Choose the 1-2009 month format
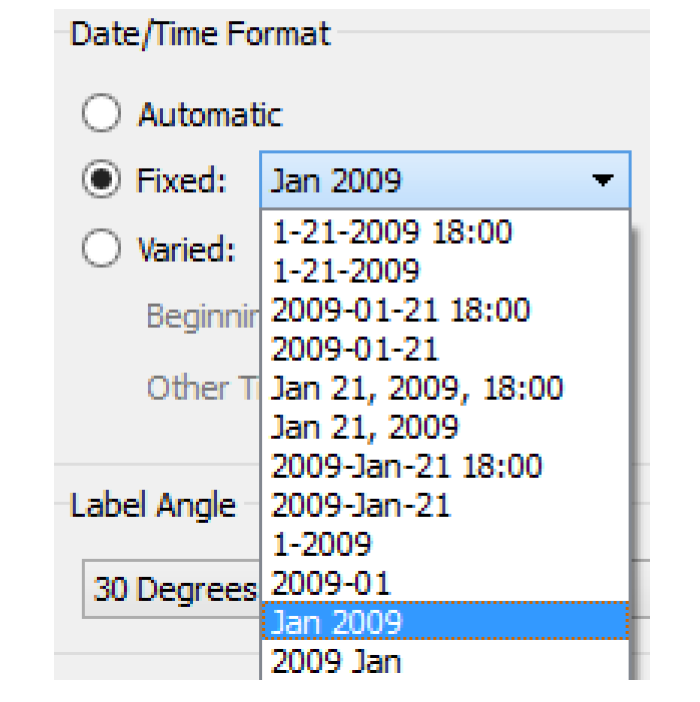Screen dimensions: 700x702 point(321,544)
